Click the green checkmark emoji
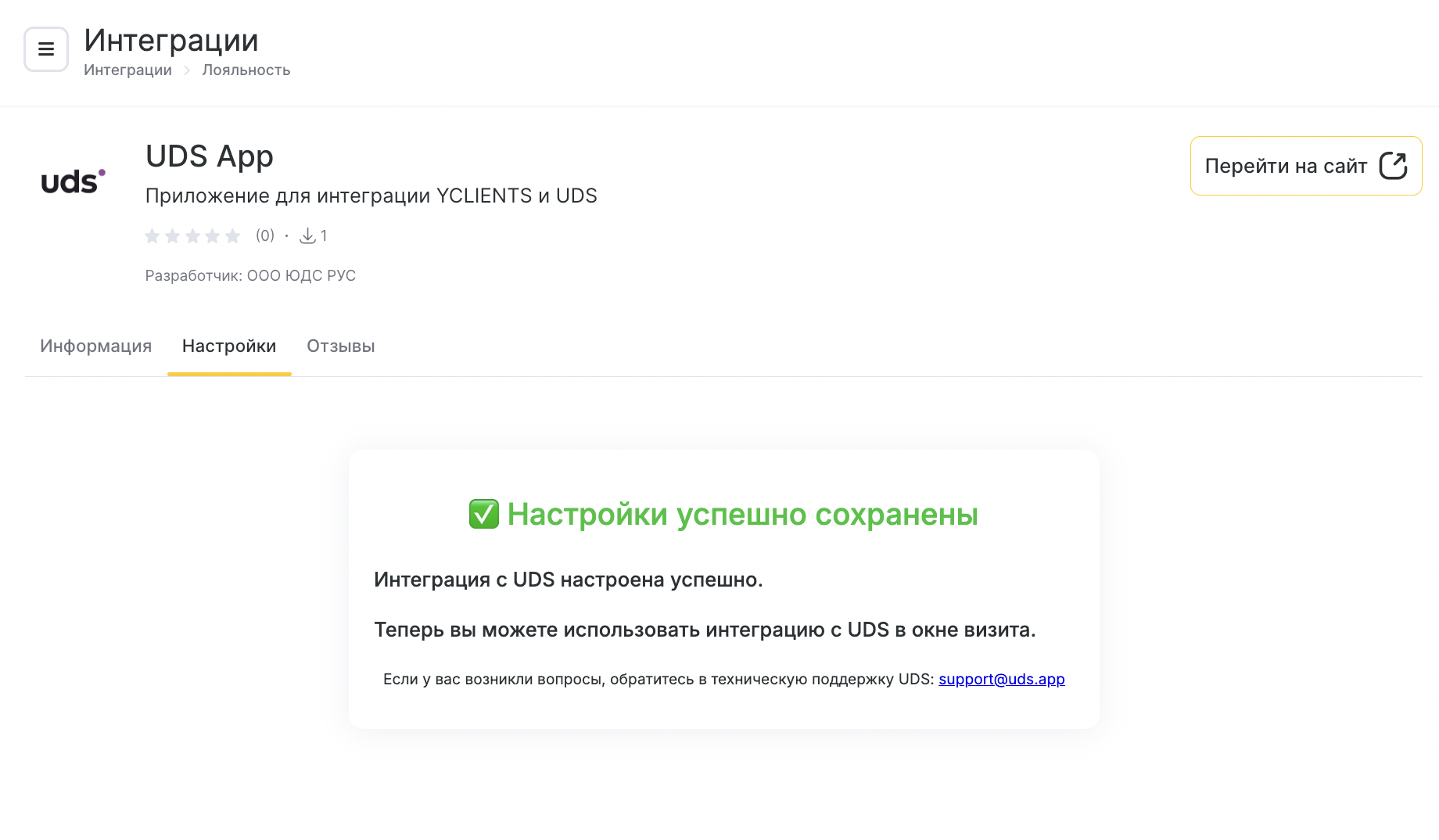Screen dimensions: 1439x840 (483, 514)
